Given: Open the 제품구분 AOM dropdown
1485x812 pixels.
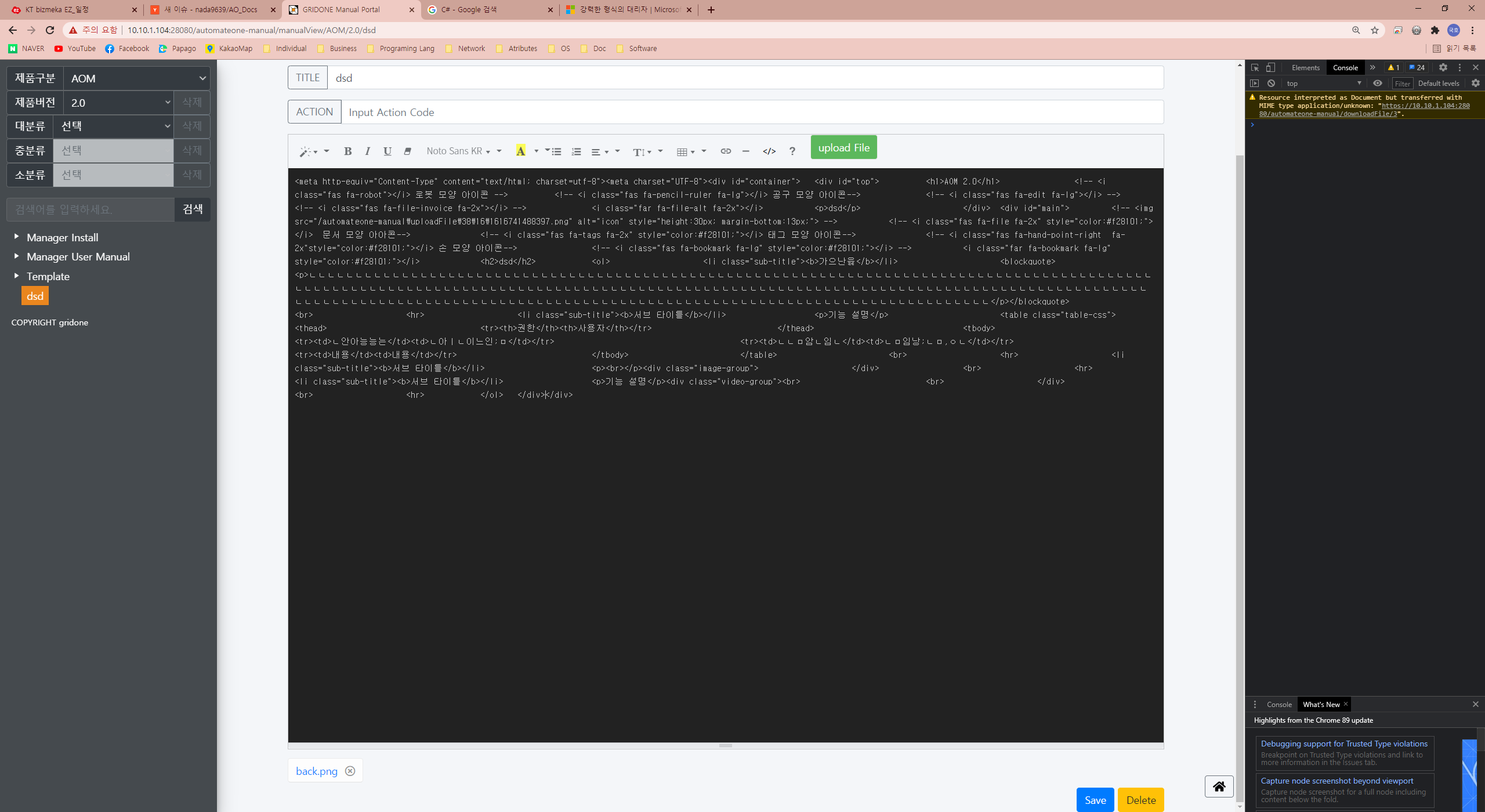Looking at the screenshot, I should tap(137, 78).
